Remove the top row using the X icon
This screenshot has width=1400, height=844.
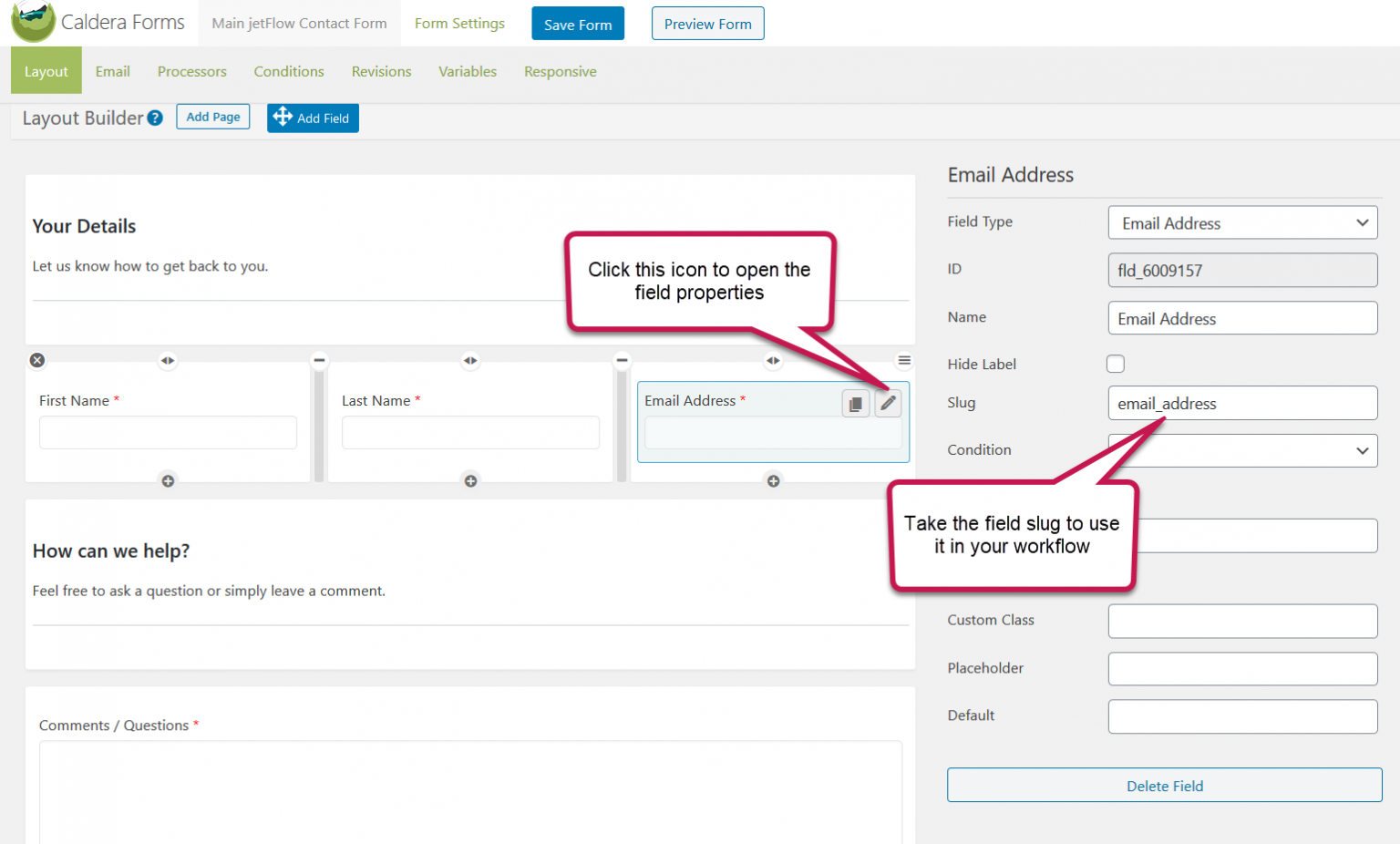[36, 360]
